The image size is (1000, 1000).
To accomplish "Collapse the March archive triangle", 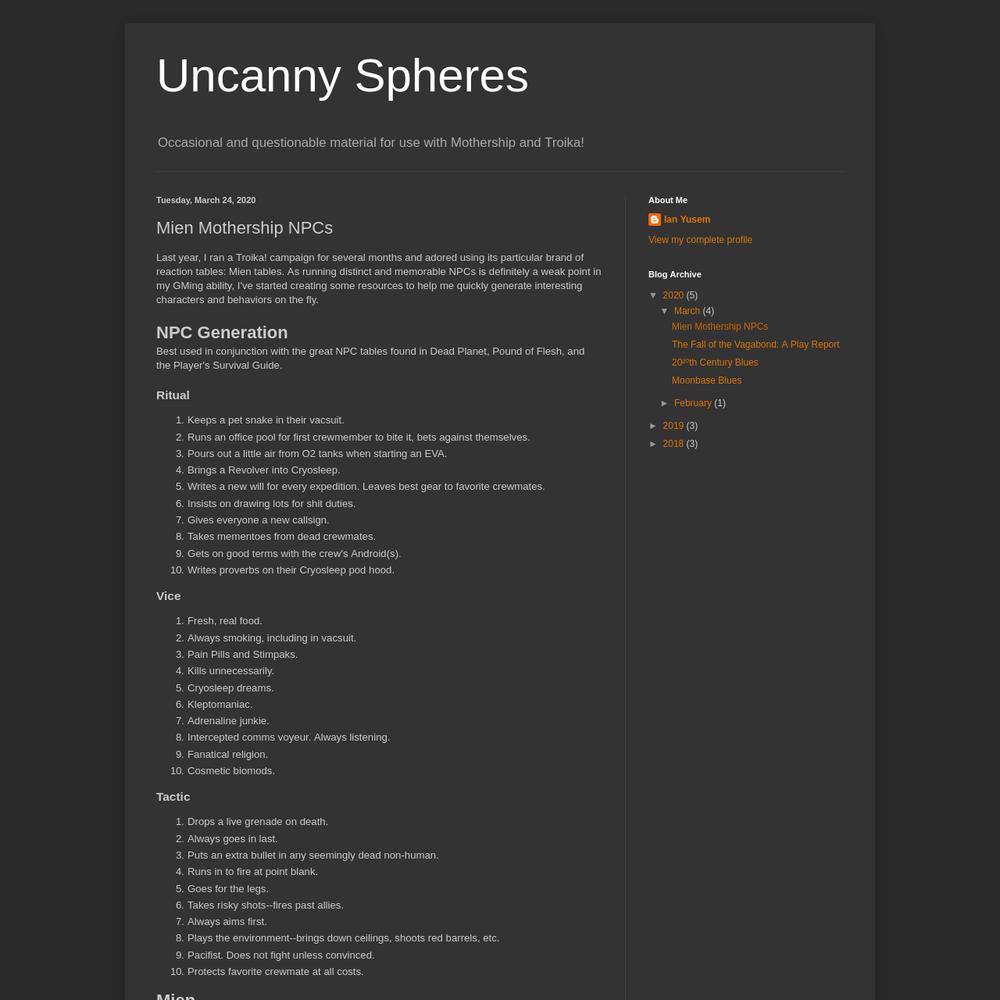I will click(x=665, y=311).
